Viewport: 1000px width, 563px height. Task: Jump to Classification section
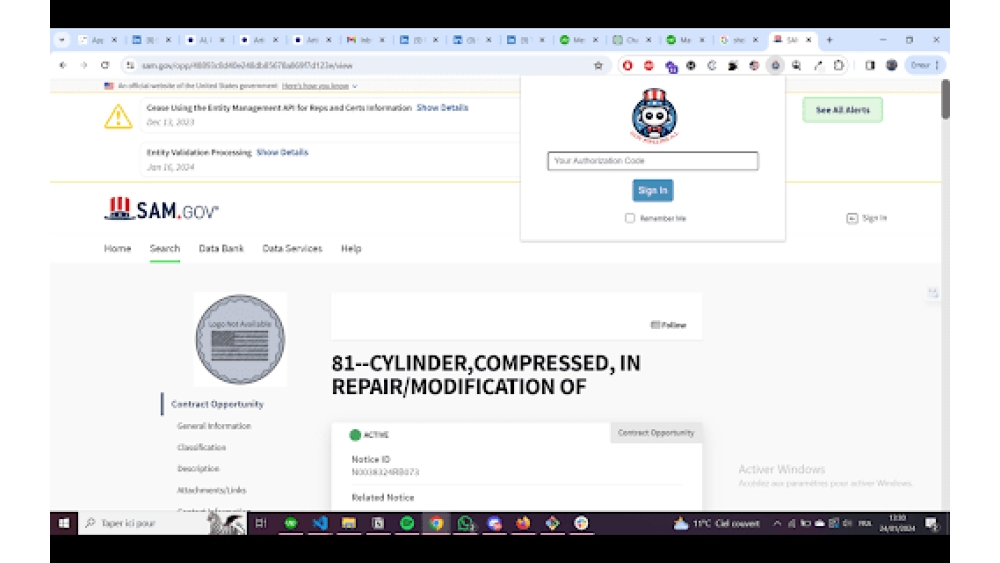pyautogui.click(x=202, y=448)
